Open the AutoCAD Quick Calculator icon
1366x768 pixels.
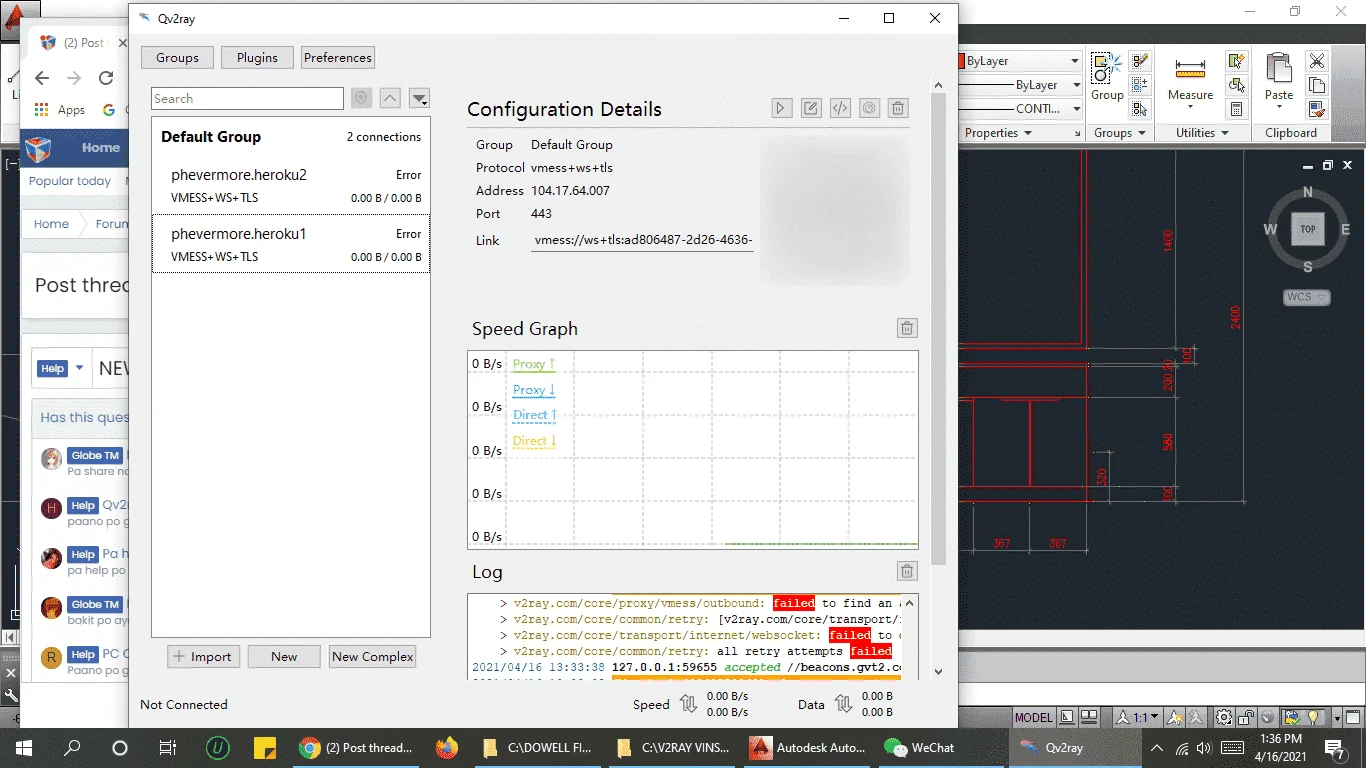pyautogui.click(x=1237, y=109)
